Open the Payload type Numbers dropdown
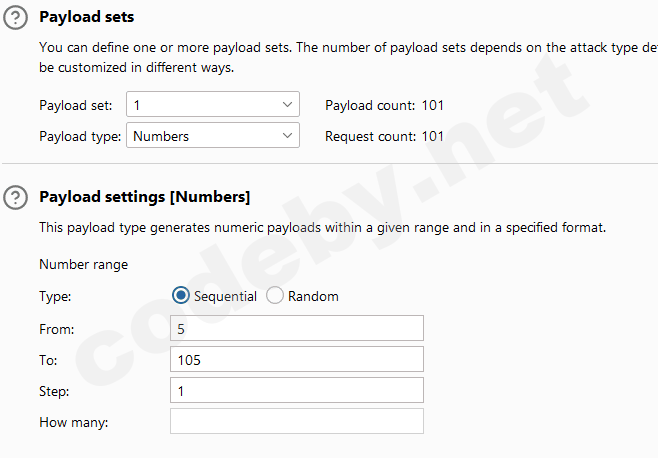 pyautogui.click(x=212, y=136)
